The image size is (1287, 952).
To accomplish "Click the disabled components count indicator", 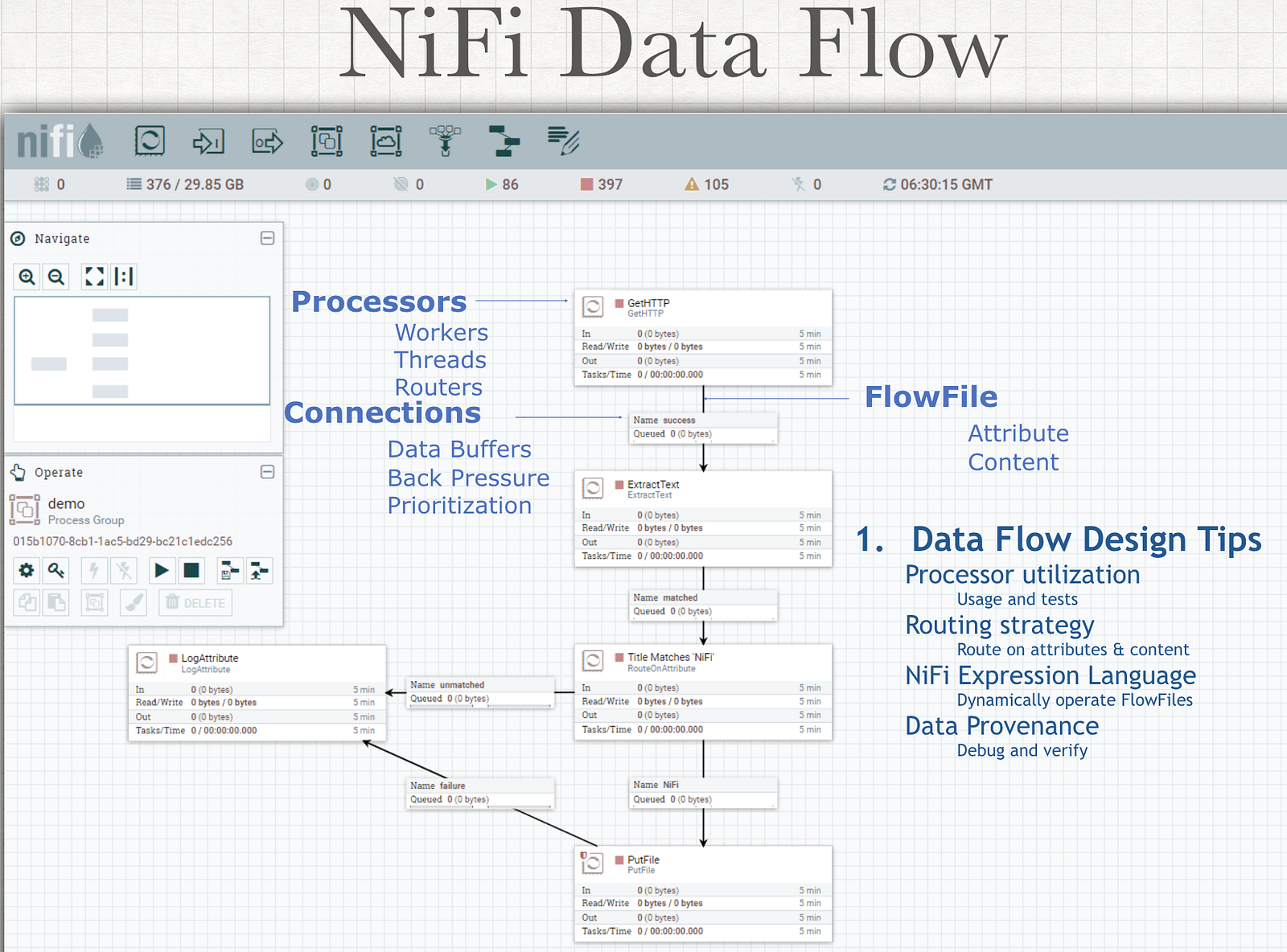I will [x=807, y=184].
